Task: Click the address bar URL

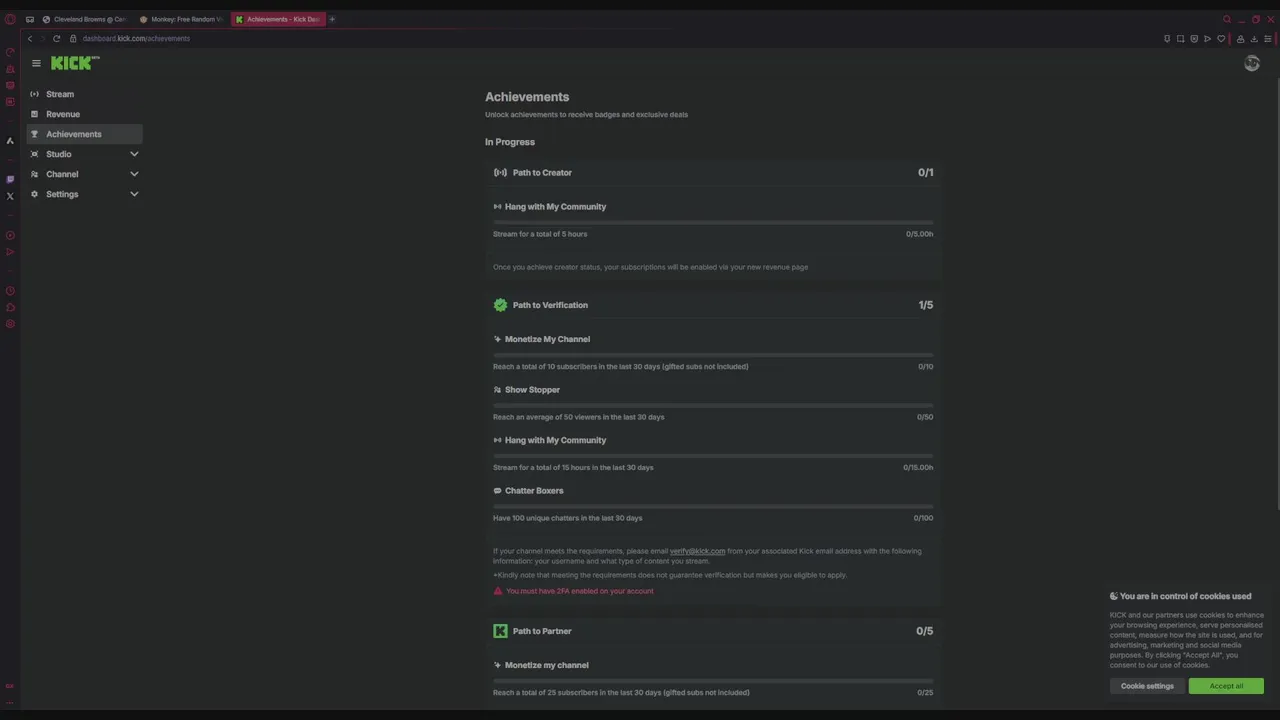Action: [136, 39]
